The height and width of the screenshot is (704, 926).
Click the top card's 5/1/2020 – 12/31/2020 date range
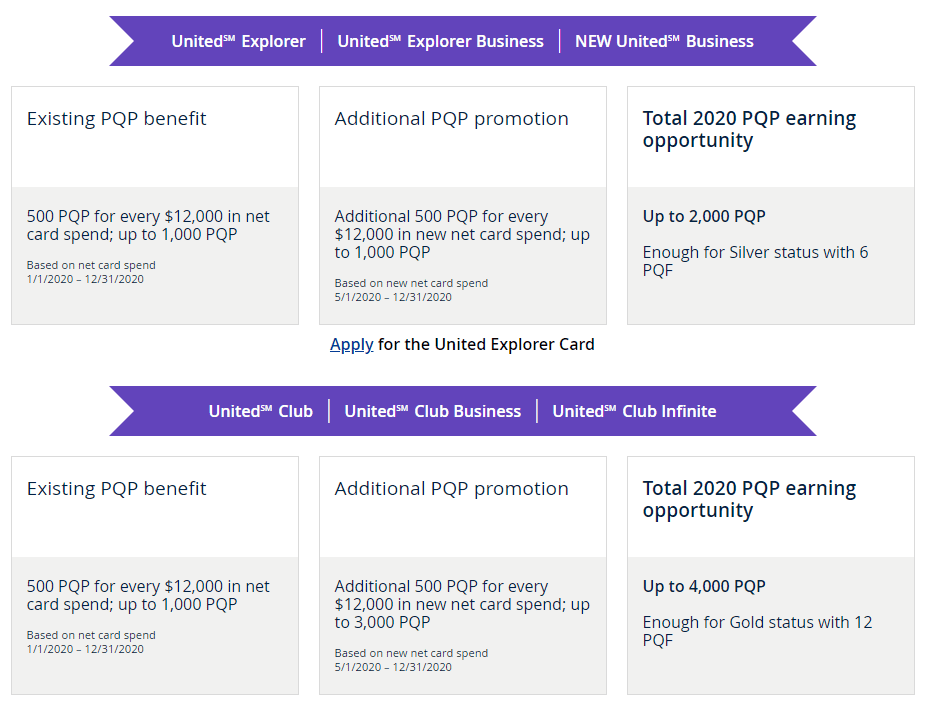(x=393, y=297)
